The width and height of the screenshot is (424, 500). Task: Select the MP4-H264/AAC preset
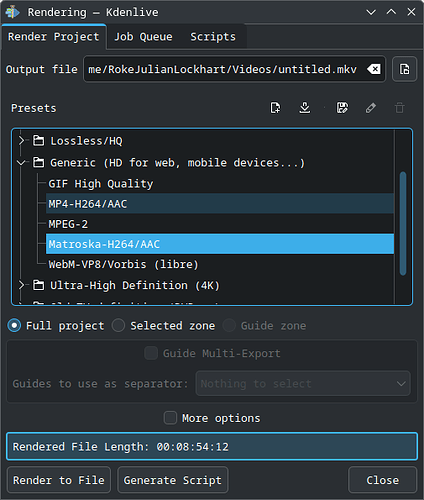220,204
